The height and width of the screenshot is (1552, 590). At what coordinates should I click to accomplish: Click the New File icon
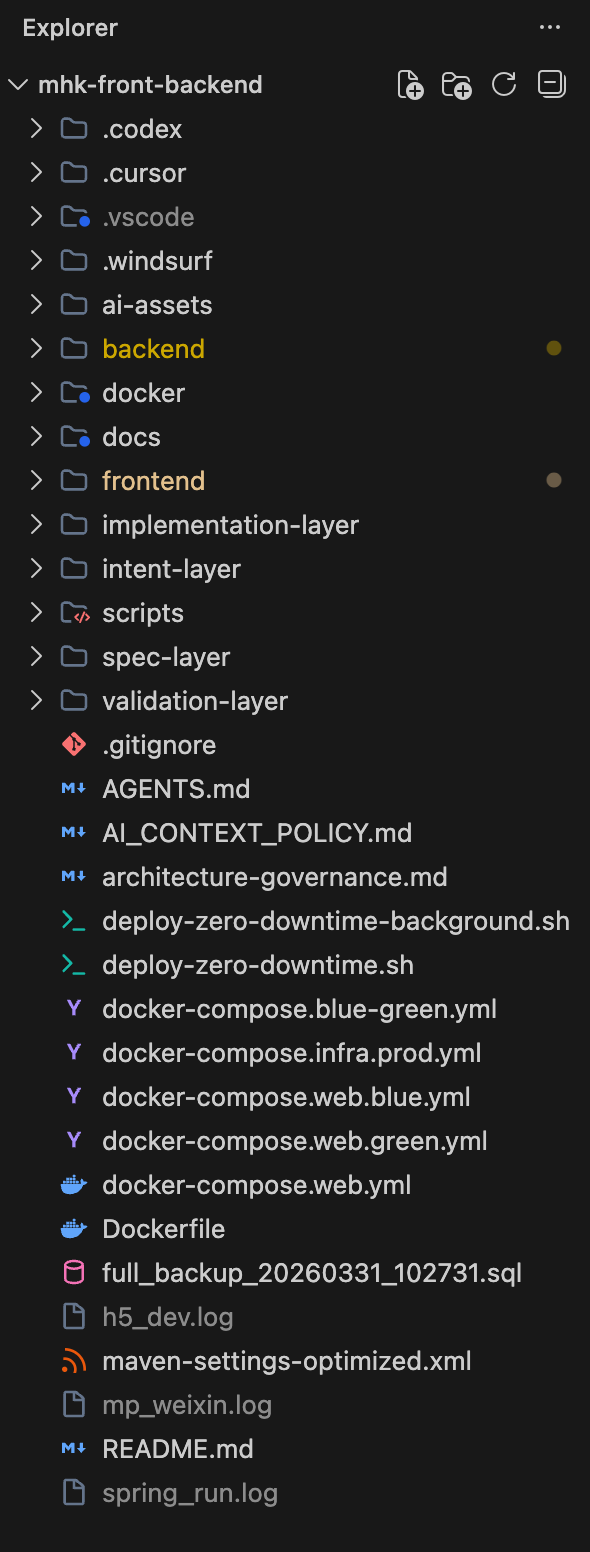pyautogui.click(x=410, y=85)
